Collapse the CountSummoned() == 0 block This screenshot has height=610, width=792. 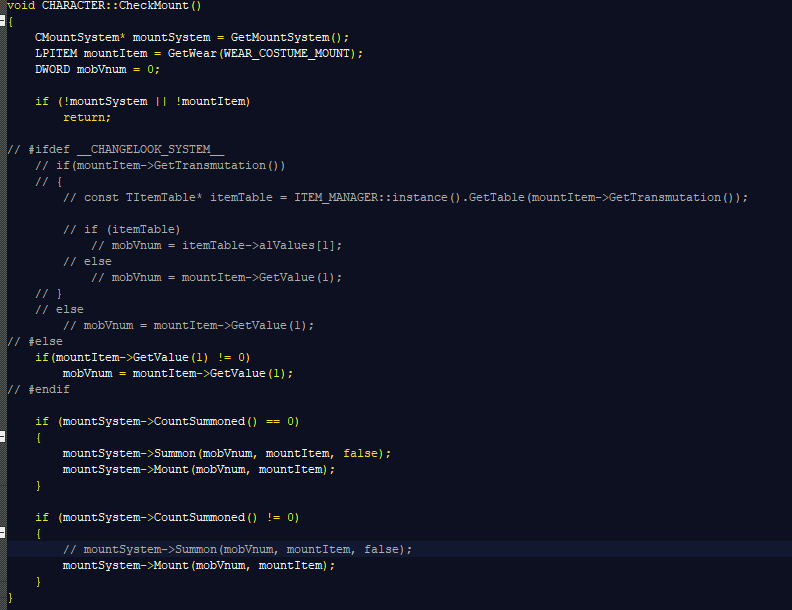pos(3,437)
